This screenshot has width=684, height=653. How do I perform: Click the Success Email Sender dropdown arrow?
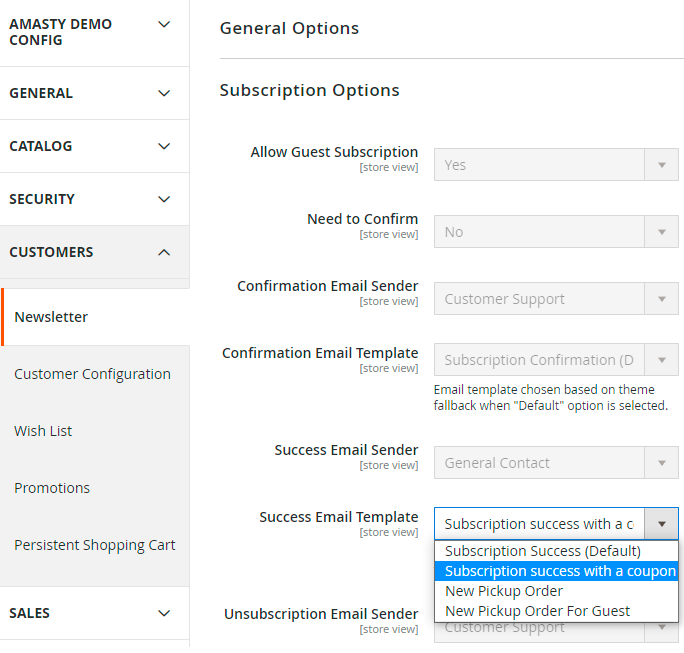point(661,463)
